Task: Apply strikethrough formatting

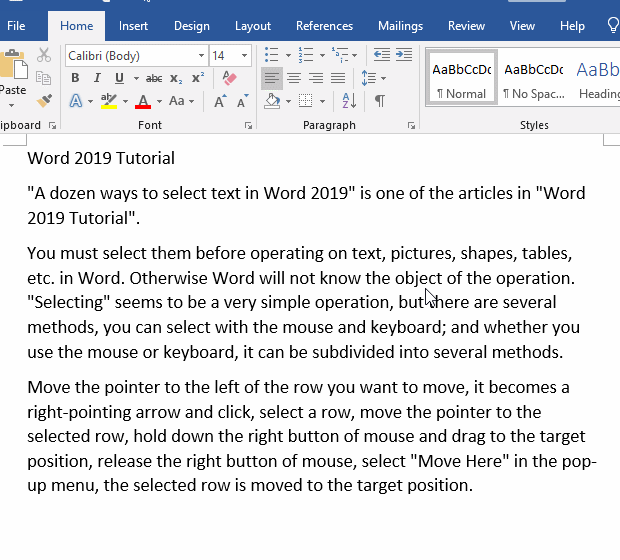Action: [154, 78]
